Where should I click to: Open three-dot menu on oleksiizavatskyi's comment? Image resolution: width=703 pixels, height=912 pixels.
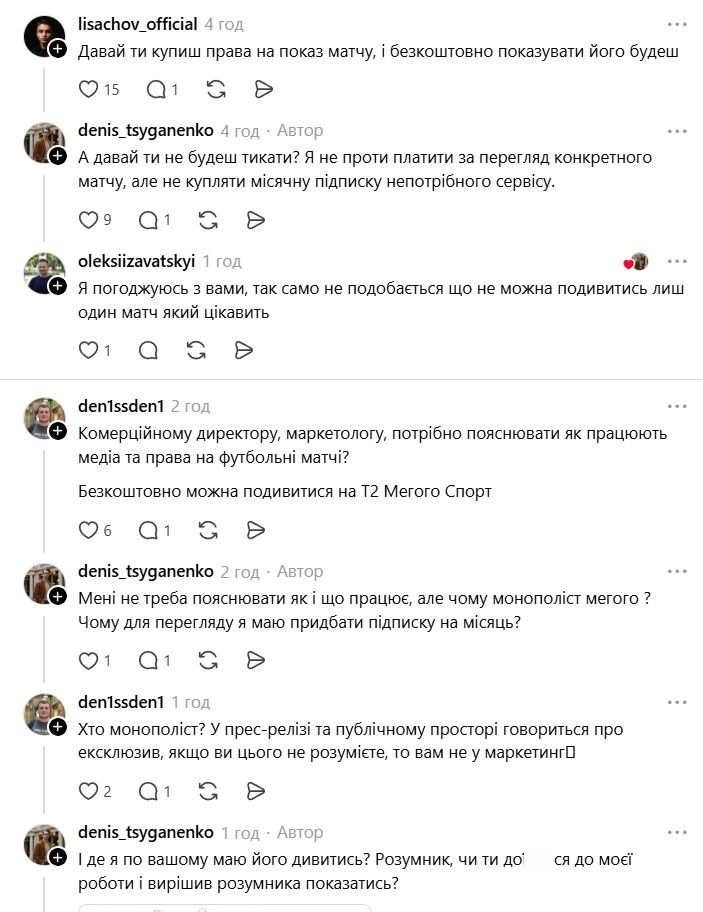677,261
